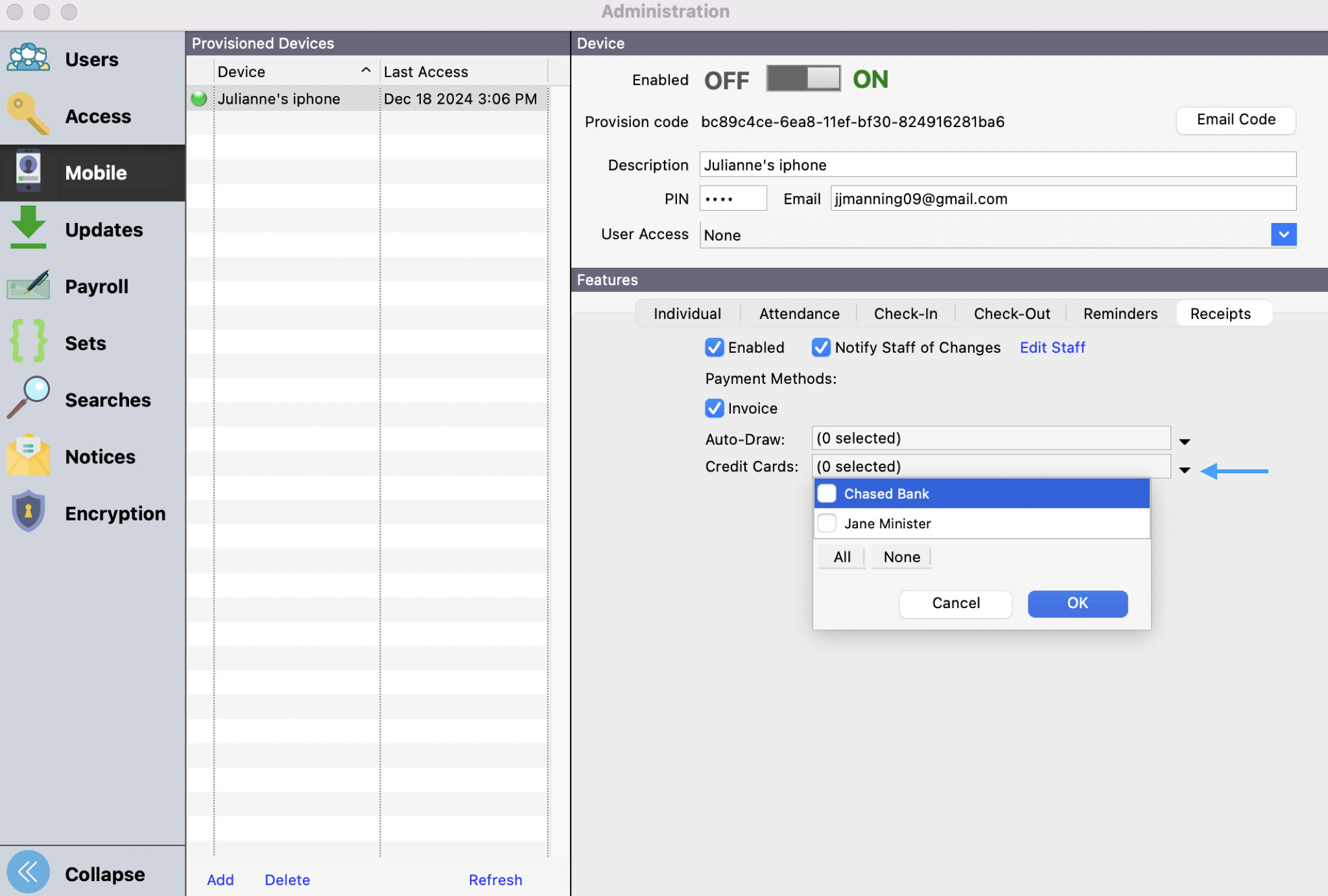Viewport: 1328px width, 896px height.
Task: Click the Credit Cards dropdown arrow
Action: 1185,470
